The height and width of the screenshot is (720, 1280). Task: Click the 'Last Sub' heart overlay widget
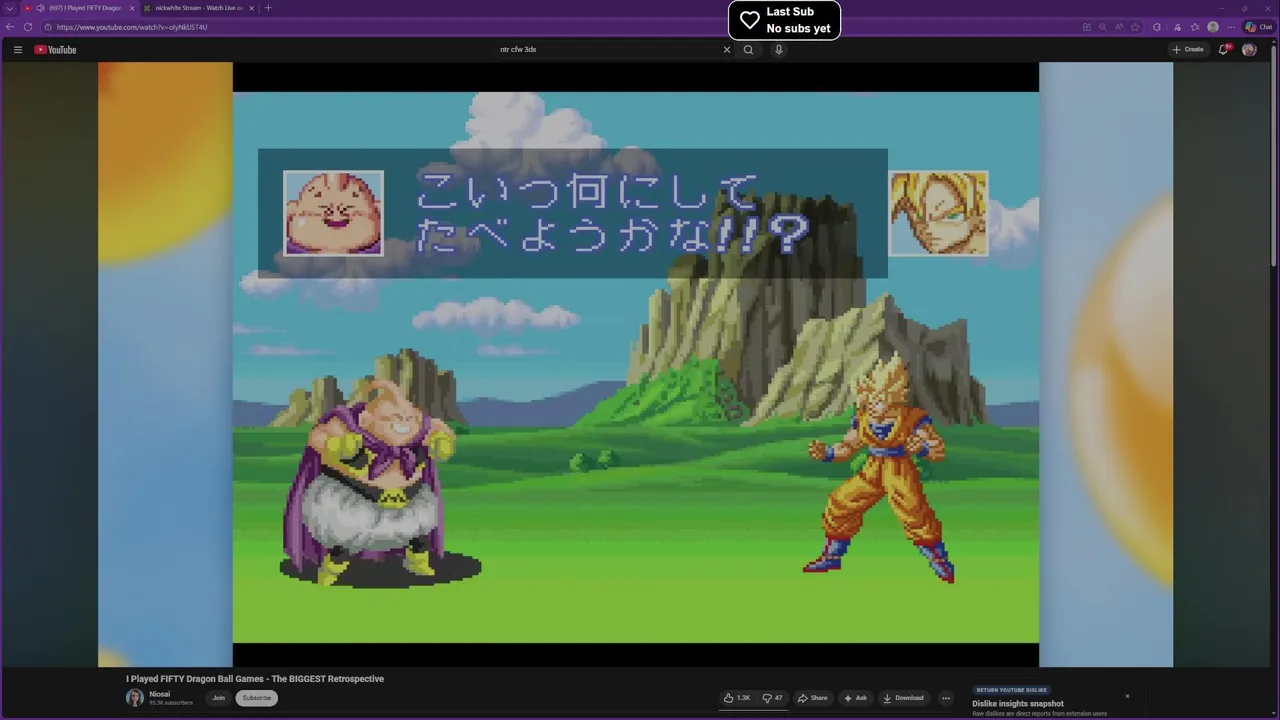click(784, 20)
